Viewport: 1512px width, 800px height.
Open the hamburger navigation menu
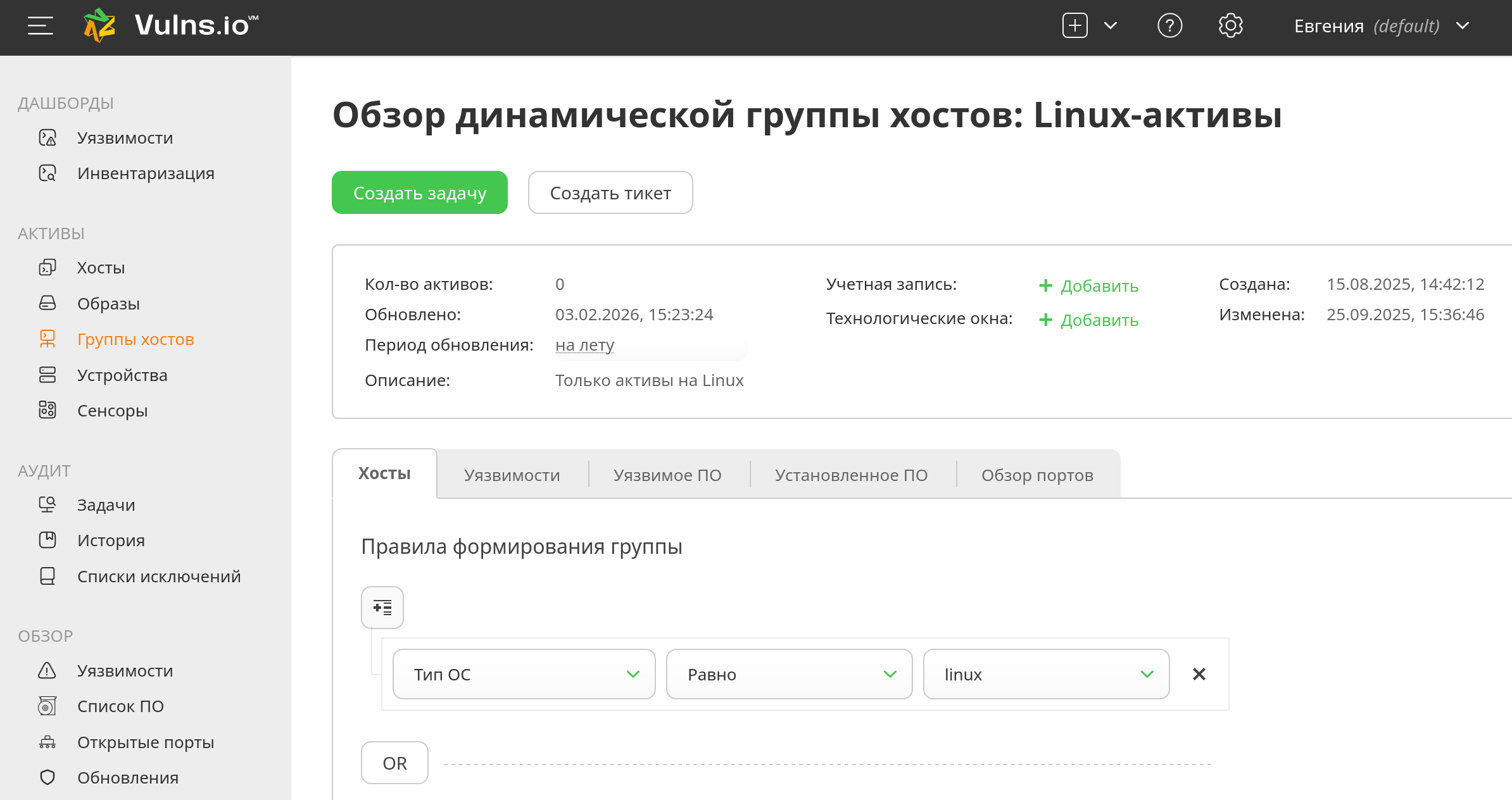point(40,26)
